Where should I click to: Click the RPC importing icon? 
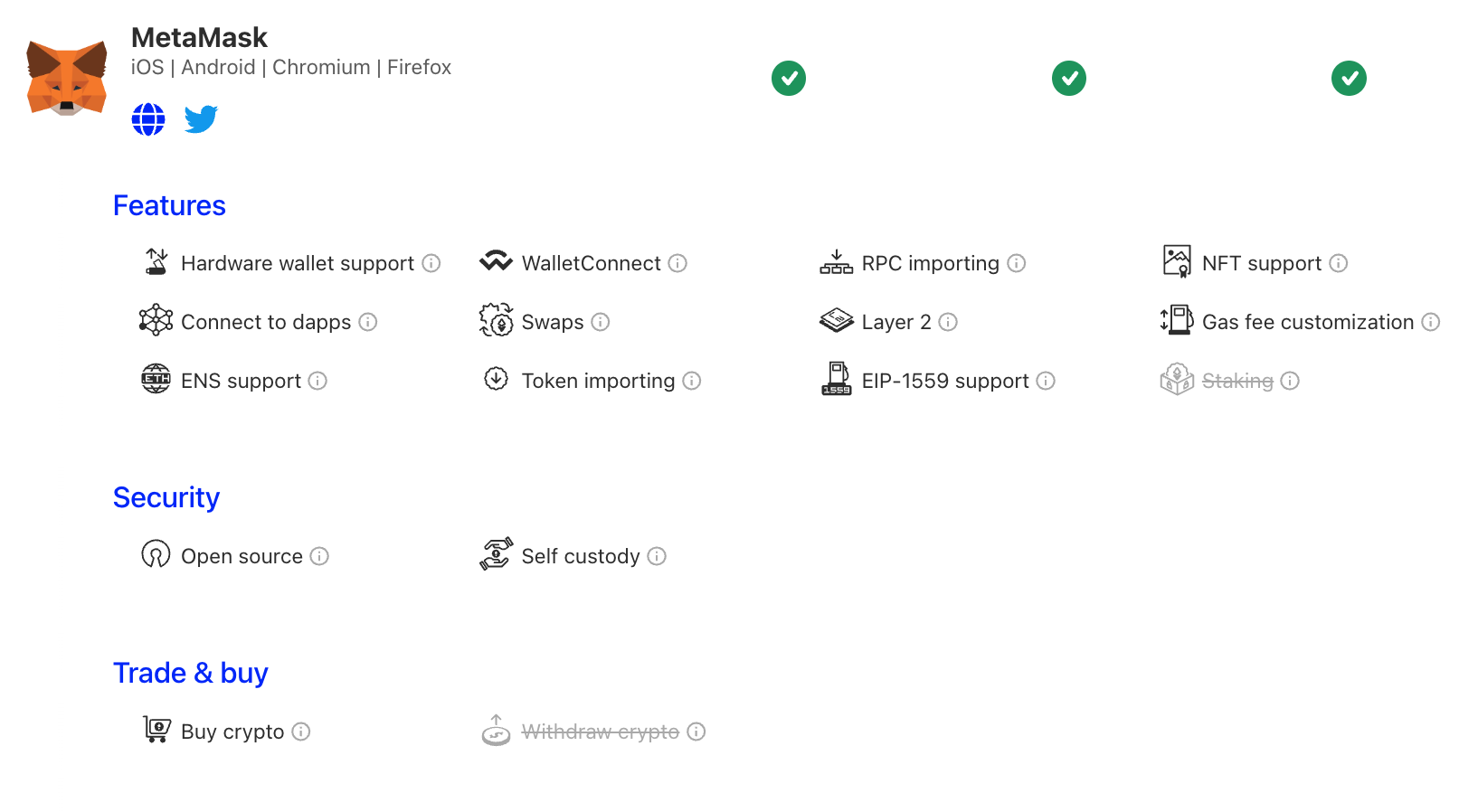pos(837,262)
